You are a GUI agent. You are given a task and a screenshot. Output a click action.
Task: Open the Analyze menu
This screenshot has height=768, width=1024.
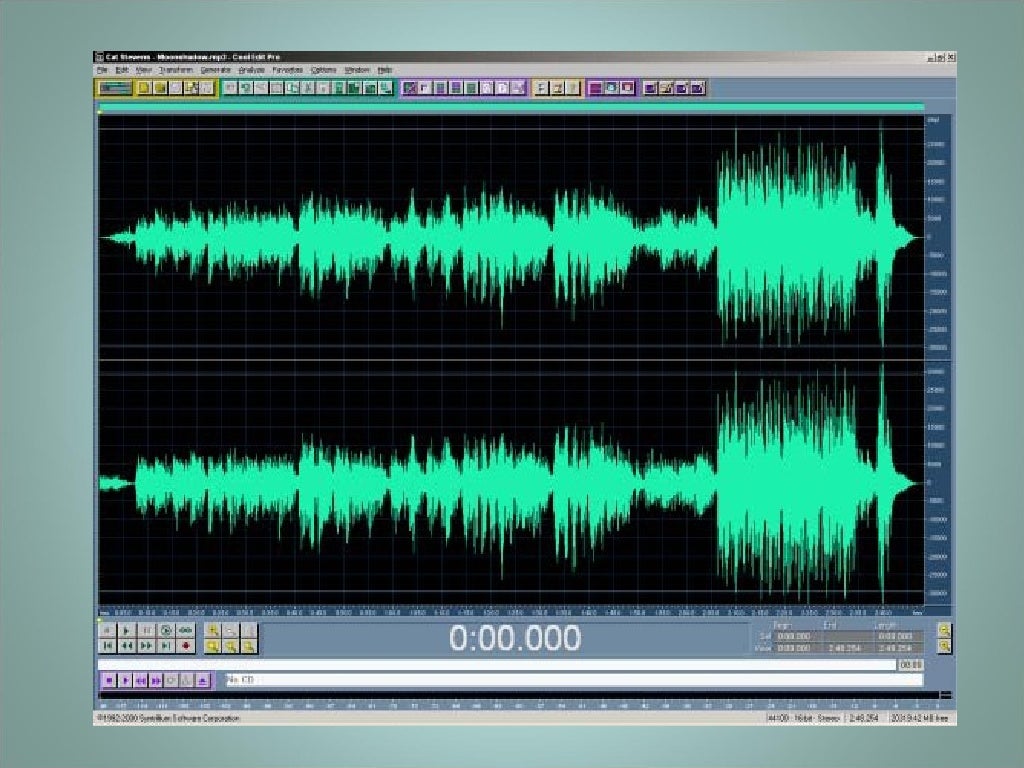[x=251, y=70]
